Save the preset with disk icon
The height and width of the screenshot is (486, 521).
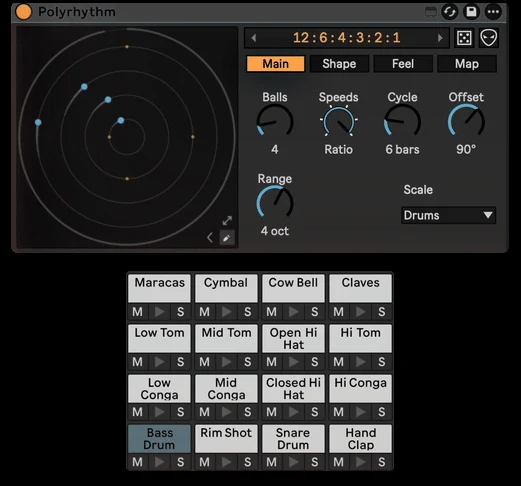point(471,12)
